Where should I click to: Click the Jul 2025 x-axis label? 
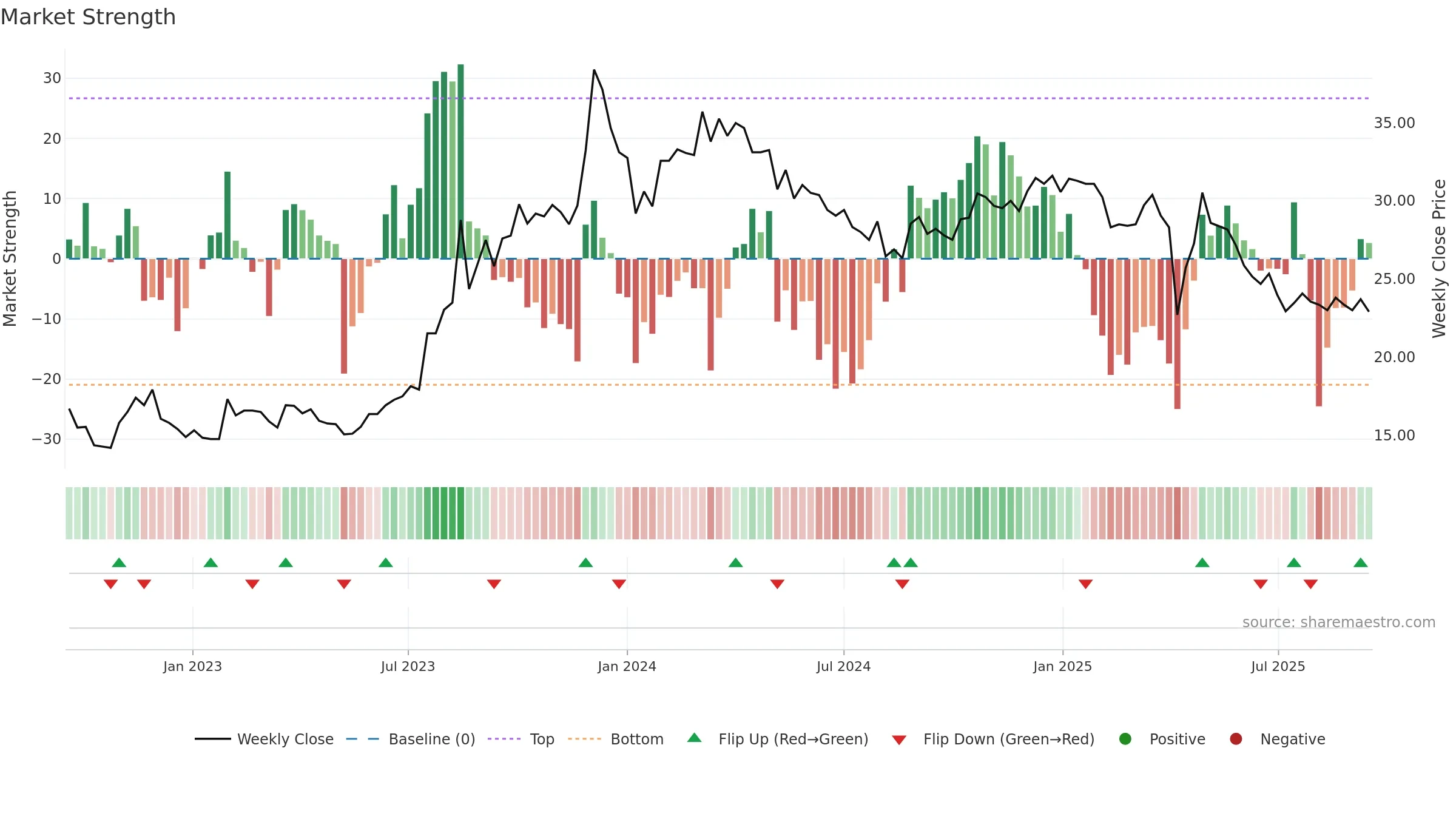coord(1278,667)
